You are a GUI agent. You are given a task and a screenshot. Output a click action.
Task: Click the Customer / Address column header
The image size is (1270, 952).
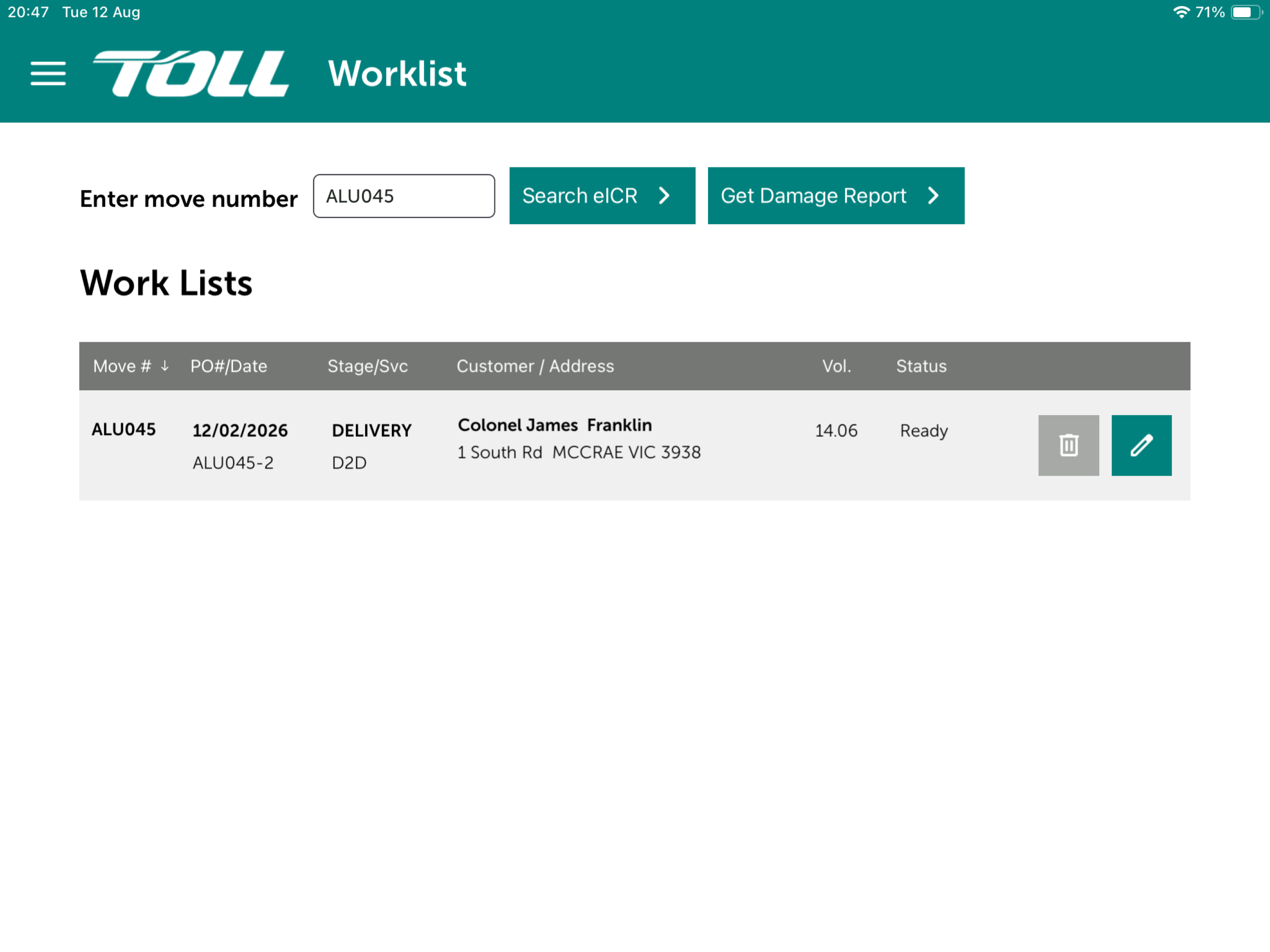pos(535,366)
